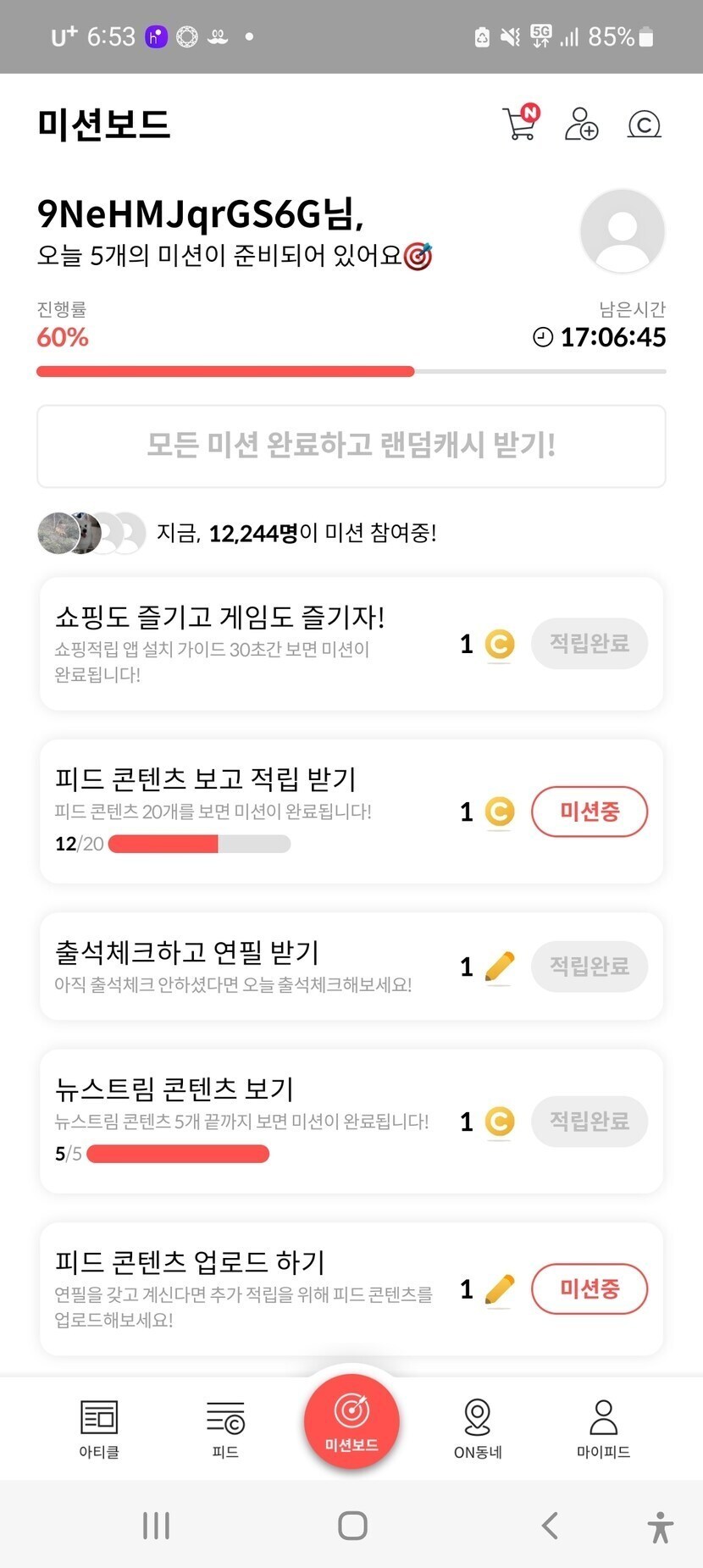
Task: Open the cash coin icon in header
Action: (x=644, y=125)
